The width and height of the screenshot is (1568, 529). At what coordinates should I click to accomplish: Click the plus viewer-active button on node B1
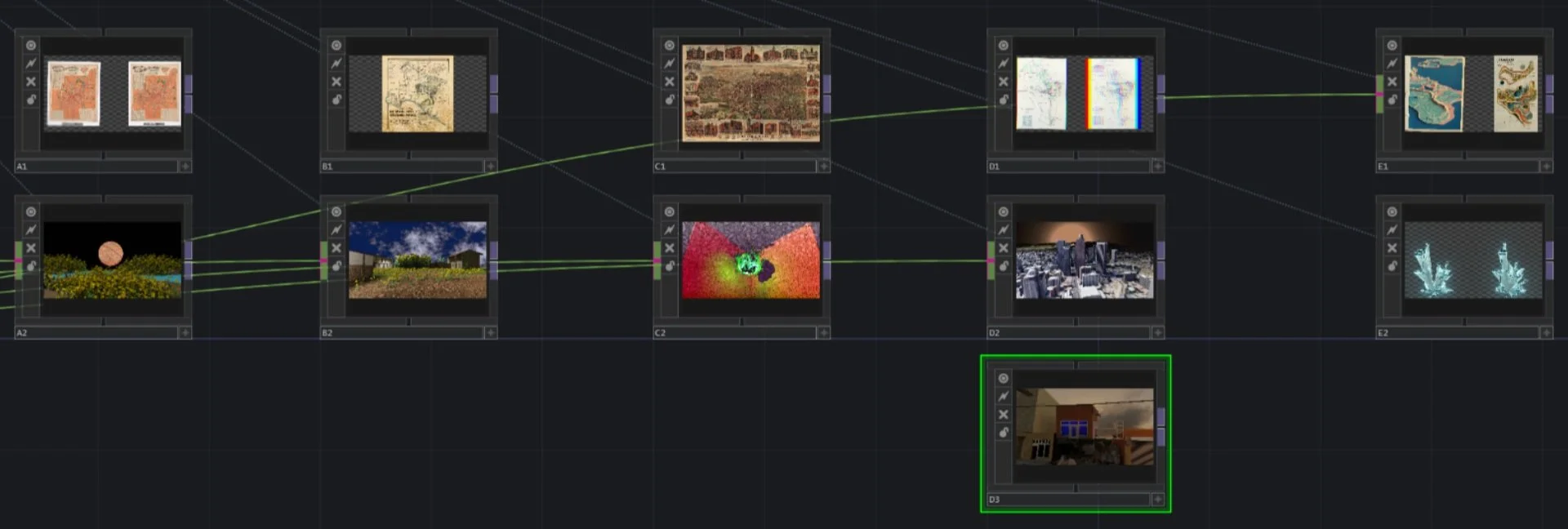click(x=491, y=167)
